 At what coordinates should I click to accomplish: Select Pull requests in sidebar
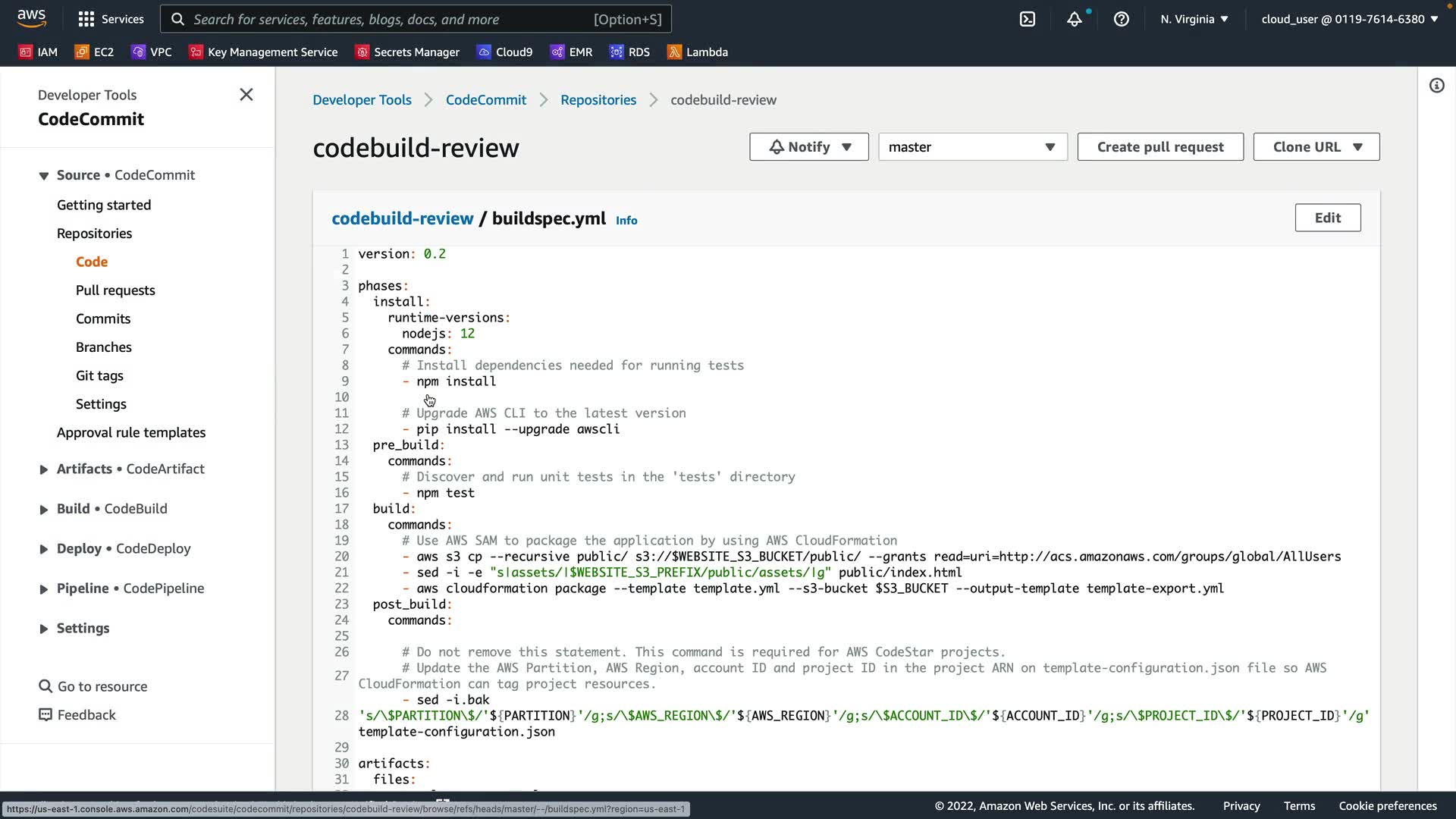115,290
